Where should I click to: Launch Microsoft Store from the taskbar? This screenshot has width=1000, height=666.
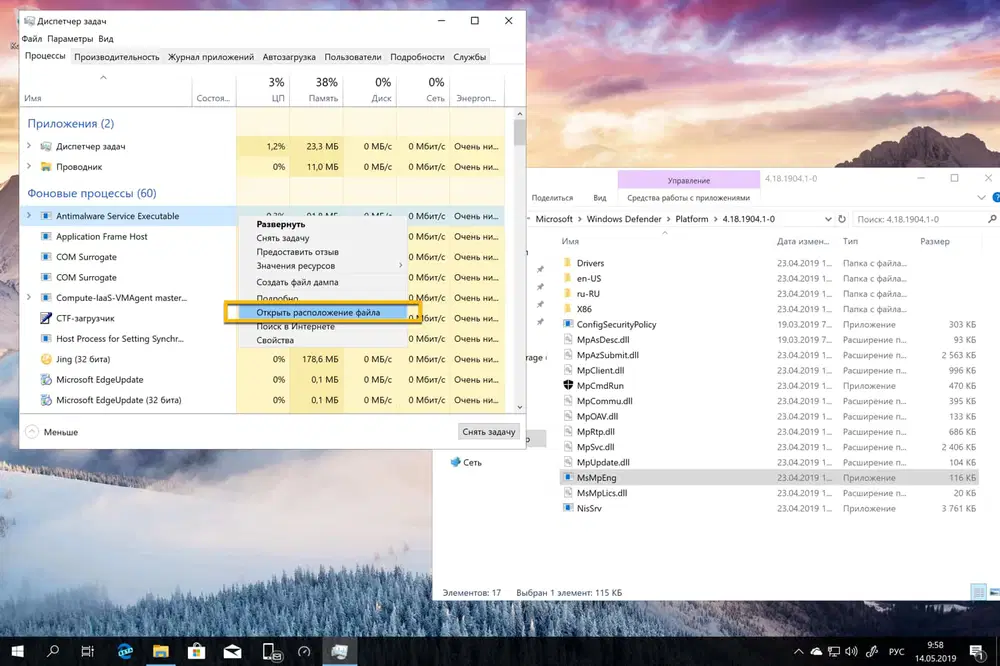(196, 651)
